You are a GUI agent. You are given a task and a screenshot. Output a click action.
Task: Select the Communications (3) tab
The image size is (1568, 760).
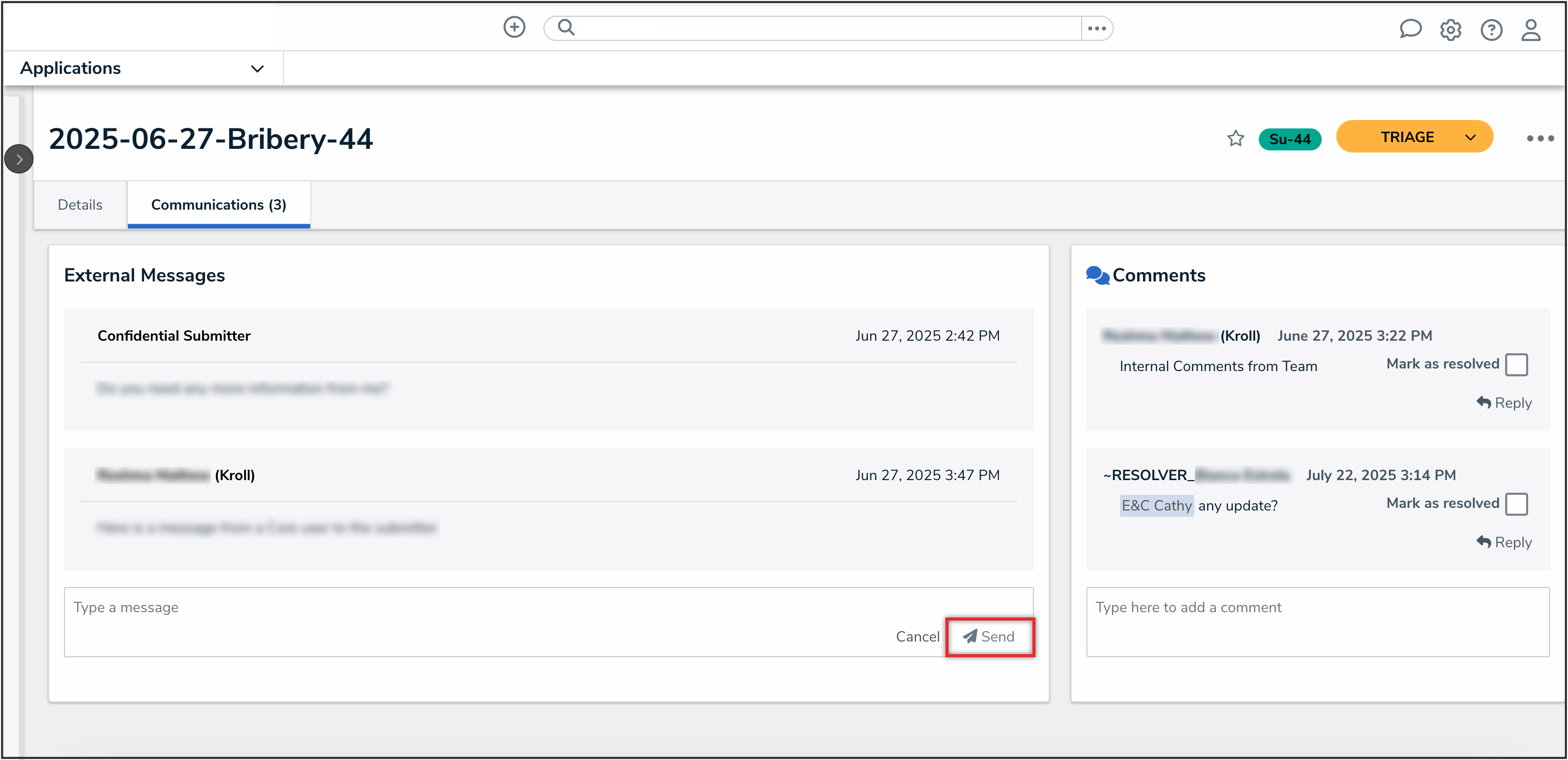(x=219, y=204)
